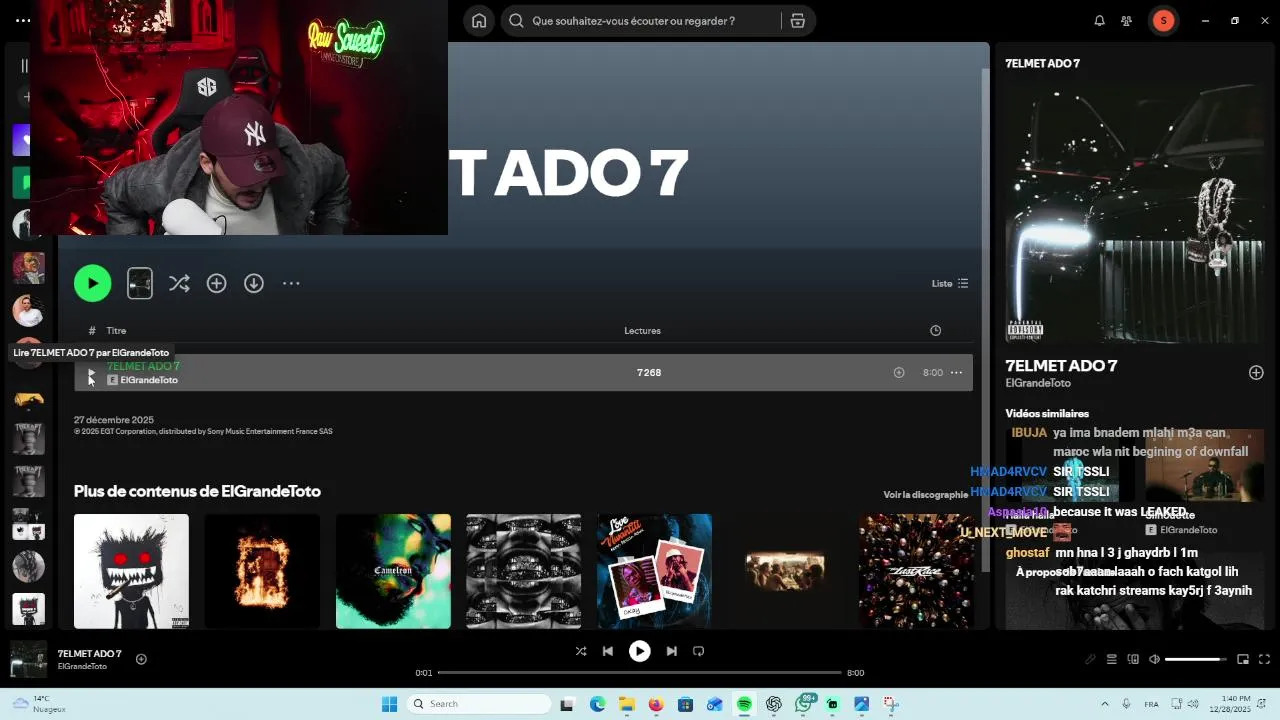Open the black and white lips album thumbnail
The image size is (1280, 720).
524,571
